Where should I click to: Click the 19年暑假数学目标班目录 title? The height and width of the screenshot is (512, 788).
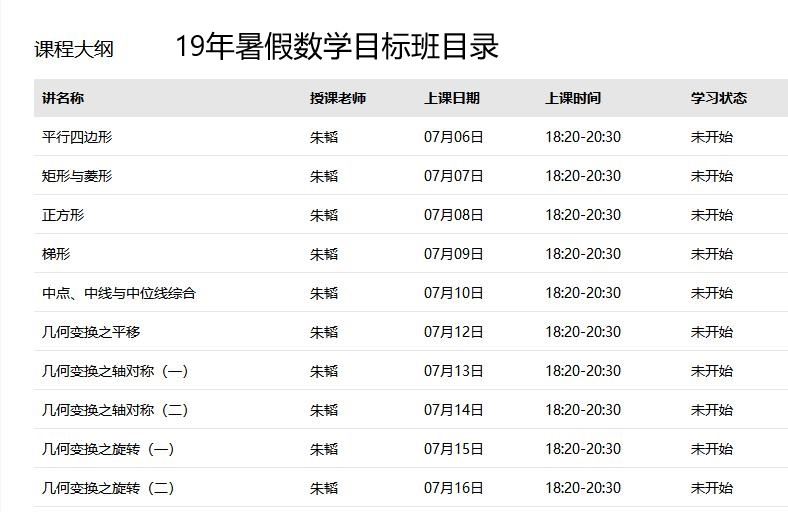coord(336,47)
